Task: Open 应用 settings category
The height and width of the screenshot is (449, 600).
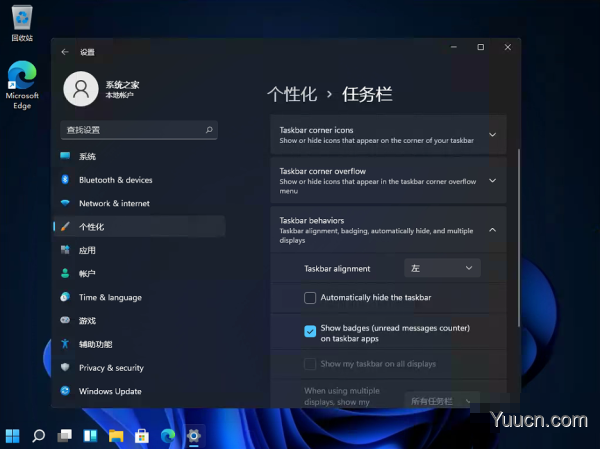Action: pos(139,250)
